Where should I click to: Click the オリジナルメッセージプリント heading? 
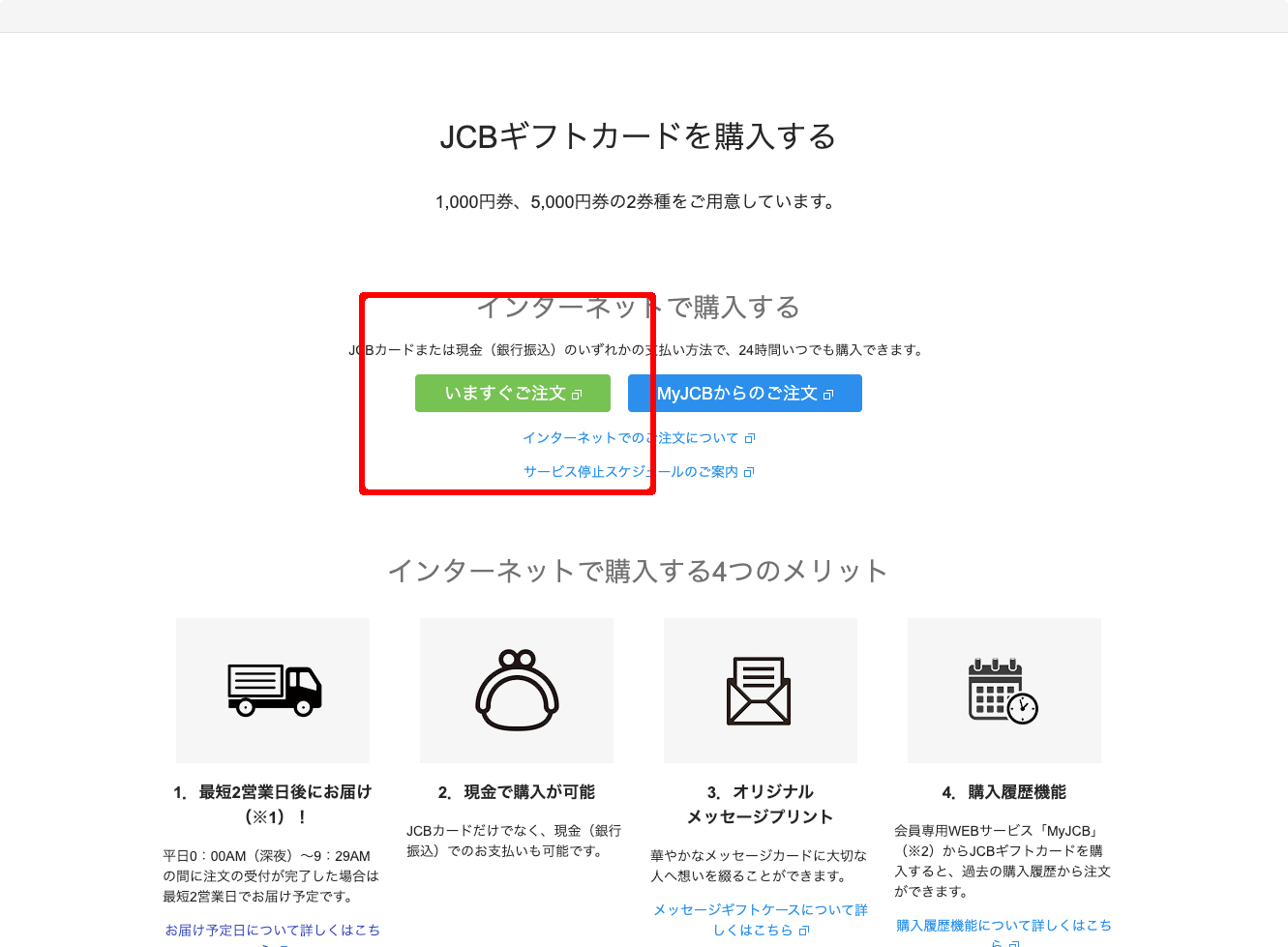coord(761,805)
